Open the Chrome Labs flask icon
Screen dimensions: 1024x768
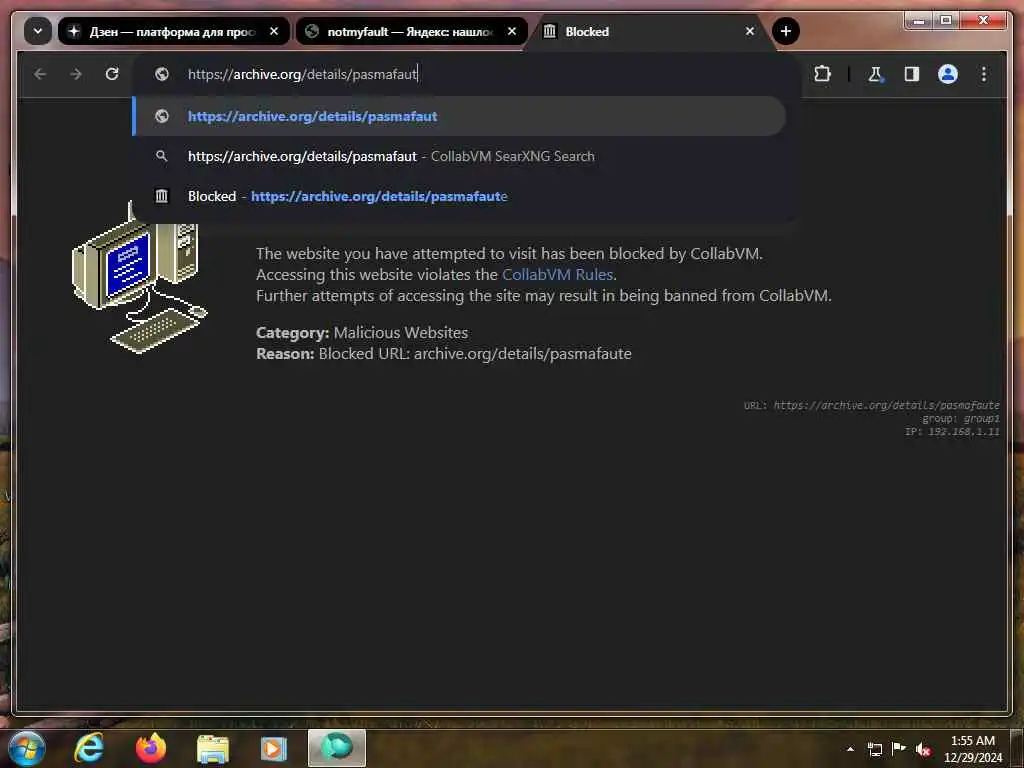pyautogui.click(x=875, y=74)
